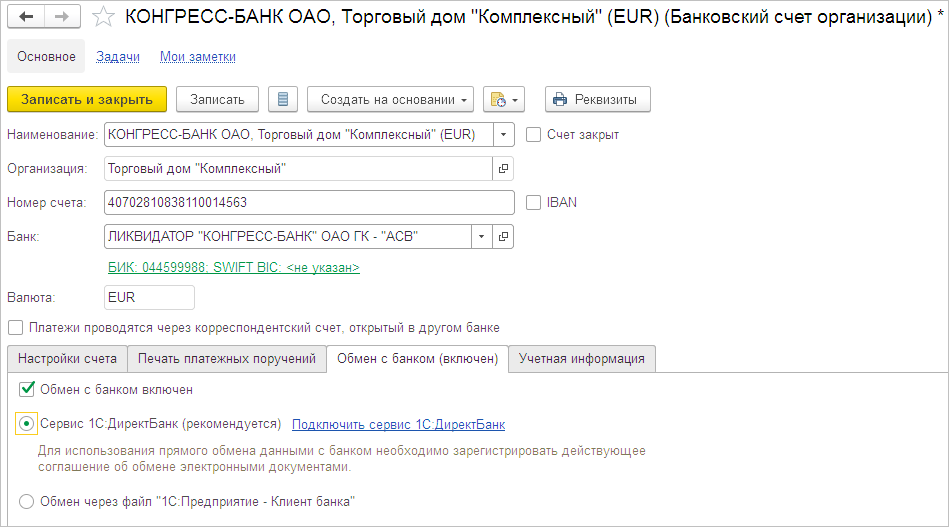Add this form to favorites star
The height and width of the screenshot is (527, 949).
point(103,17)
